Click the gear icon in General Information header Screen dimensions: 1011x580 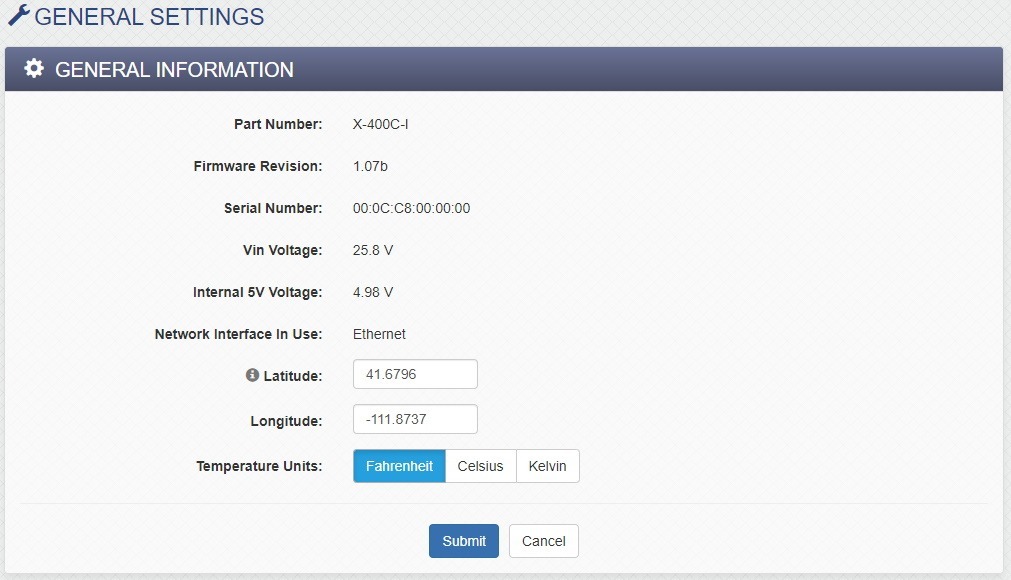click(x=34, y=69)
